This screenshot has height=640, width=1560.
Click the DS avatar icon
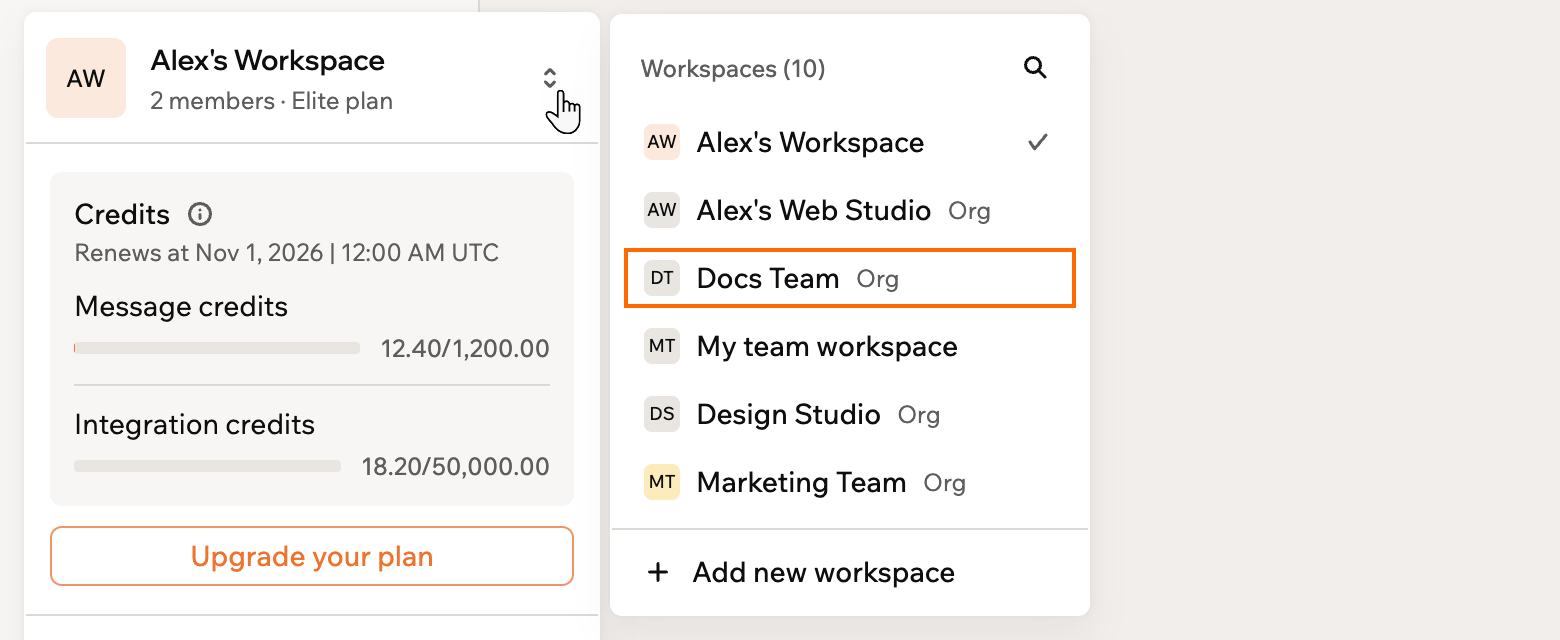point(662,415)
